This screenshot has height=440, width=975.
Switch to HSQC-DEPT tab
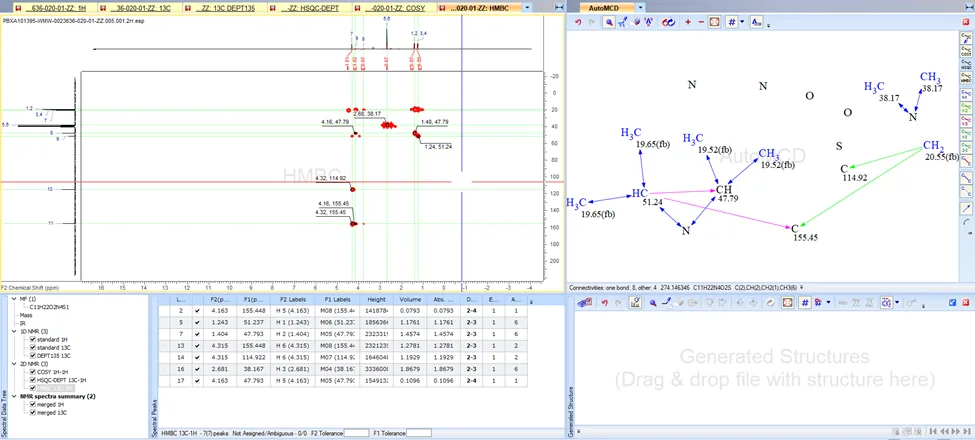tap(310, 9)
